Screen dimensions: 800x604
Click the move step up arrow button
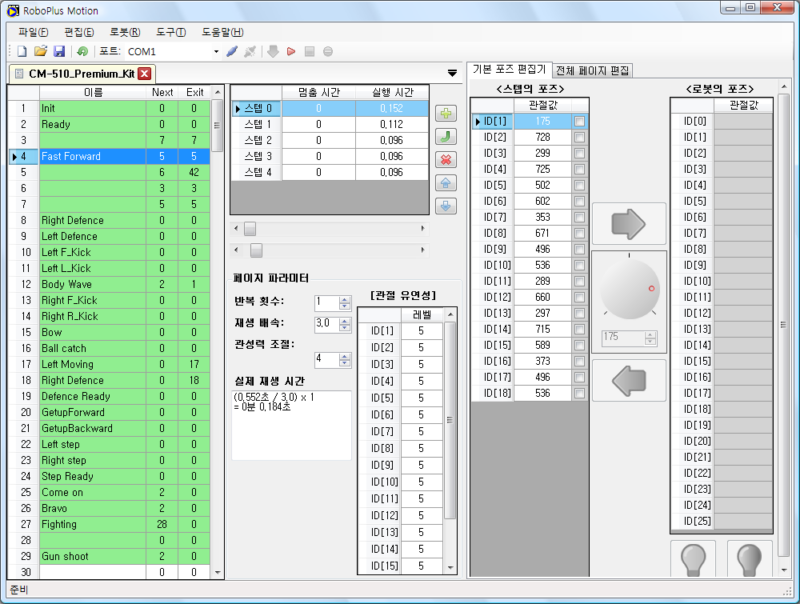(446, 183)
